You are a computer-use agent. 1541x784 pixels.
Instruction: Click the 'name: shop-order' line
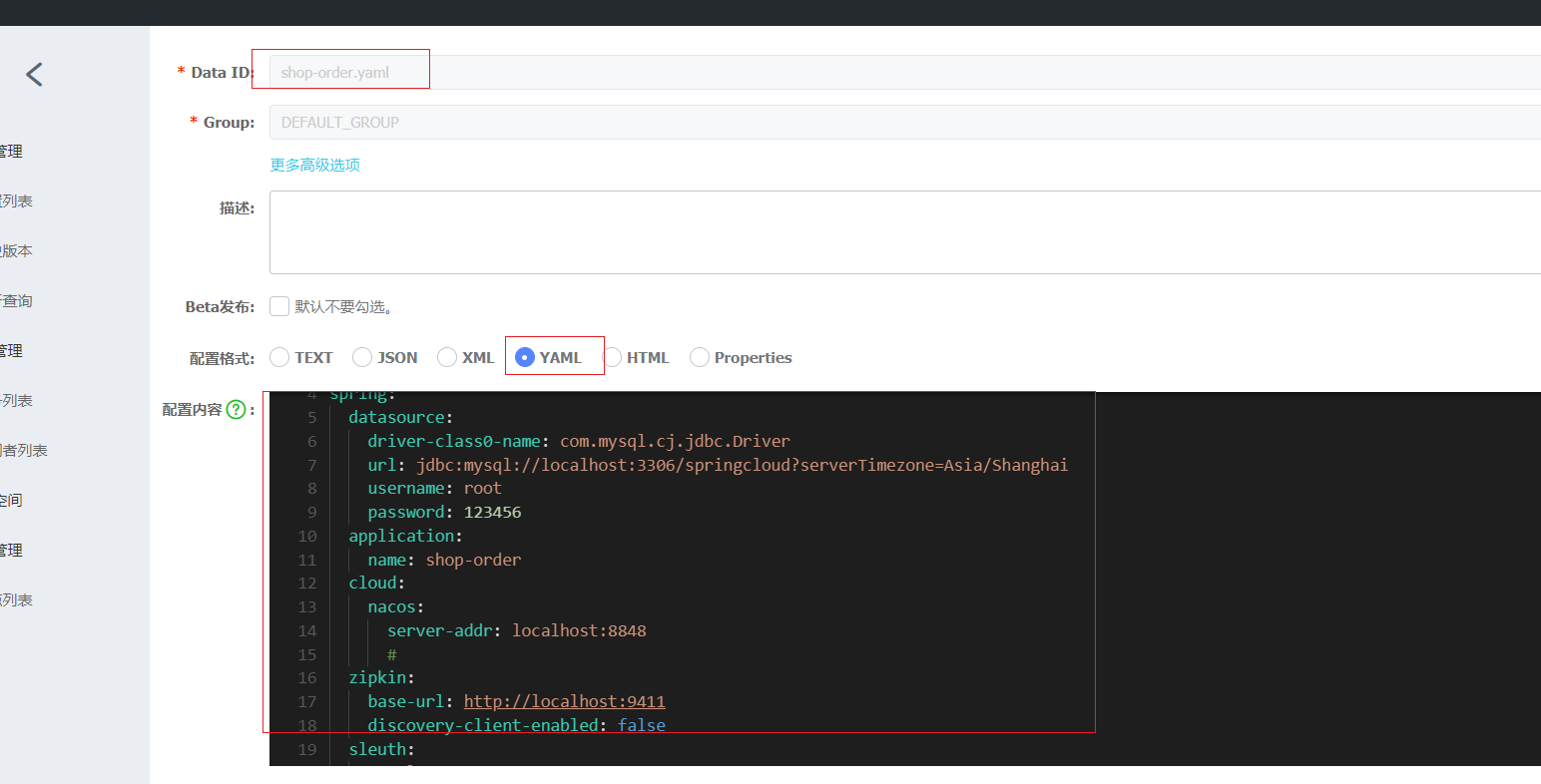coord(444,560)
